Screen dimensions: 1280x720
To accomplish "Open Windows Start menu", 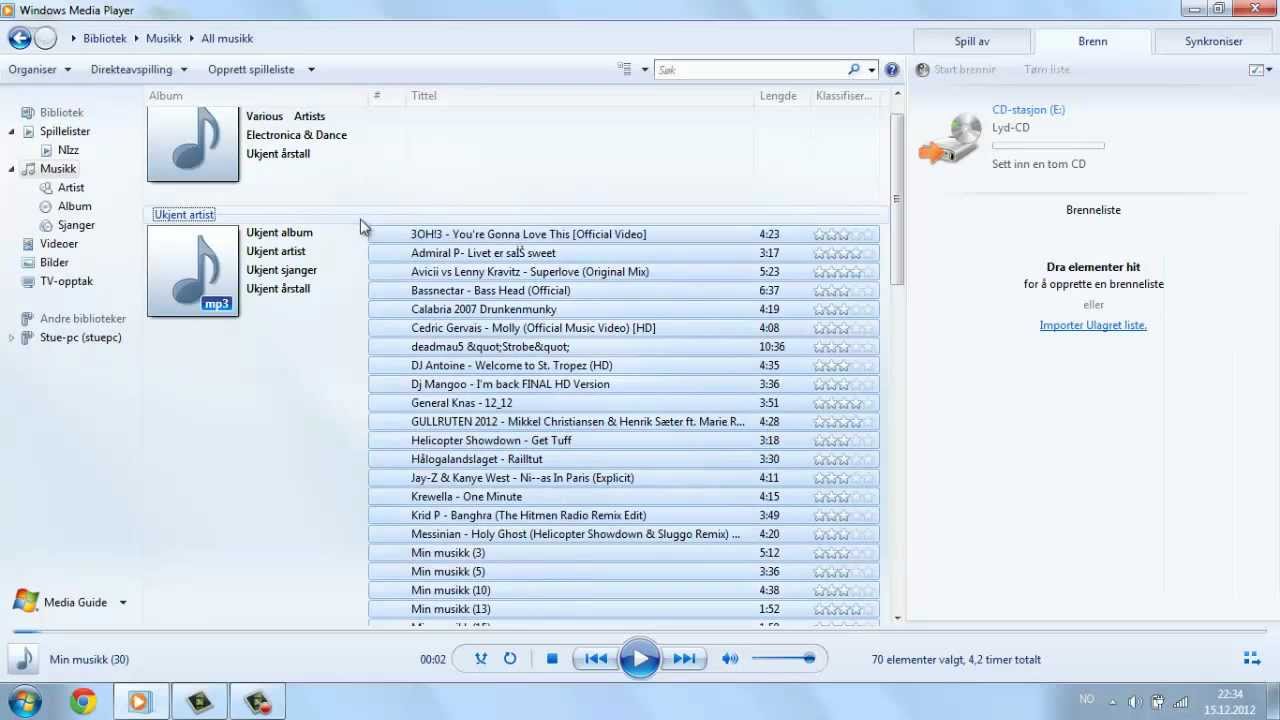I will click(x=24, y=701).
